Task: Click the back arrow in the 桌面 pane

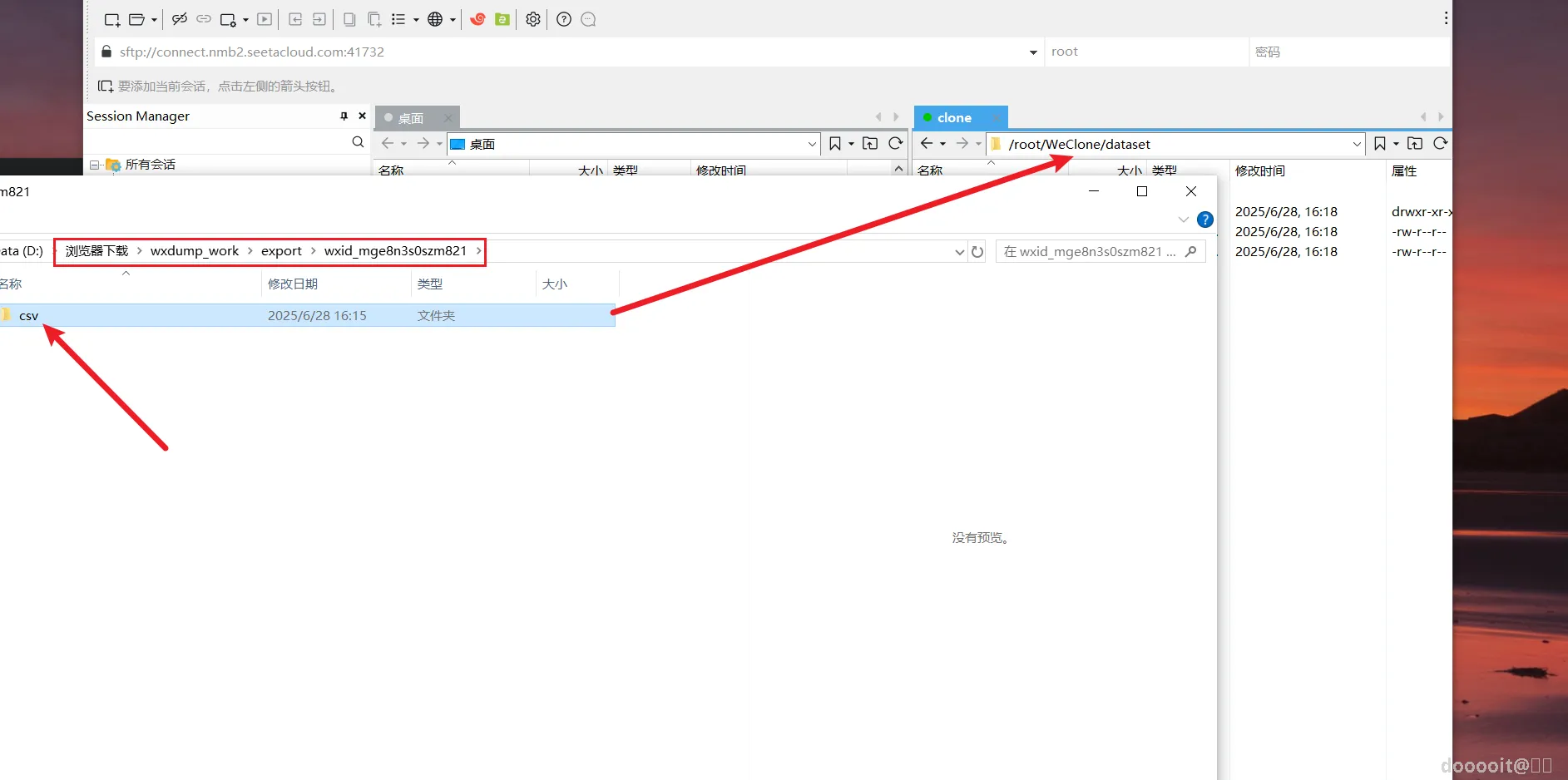Action: tap(388, 144)
